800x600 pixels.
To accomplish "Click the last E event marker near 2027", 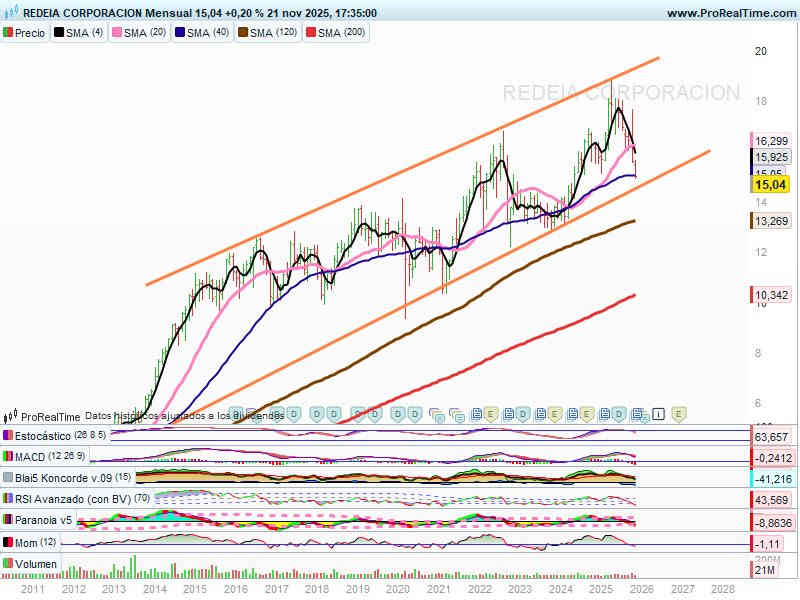I will [x=678, y=413].
